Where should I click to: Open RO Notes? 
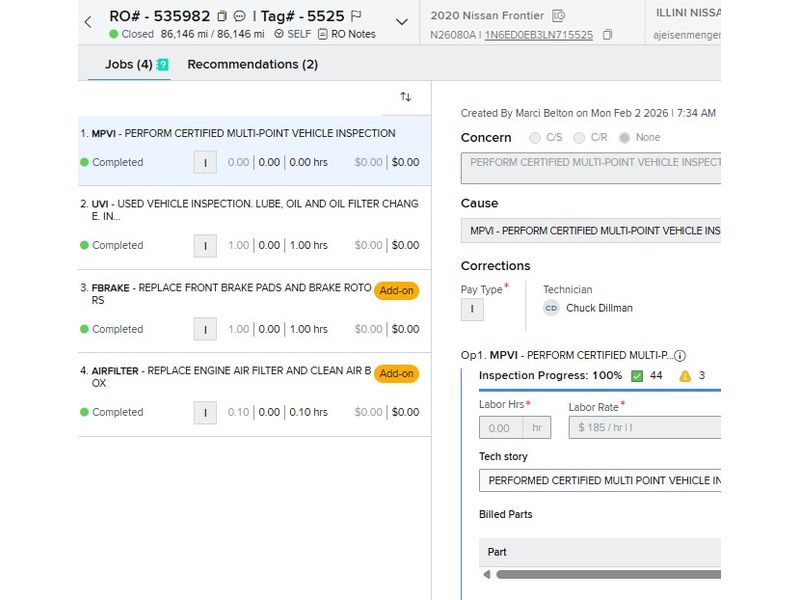(346, 34)
